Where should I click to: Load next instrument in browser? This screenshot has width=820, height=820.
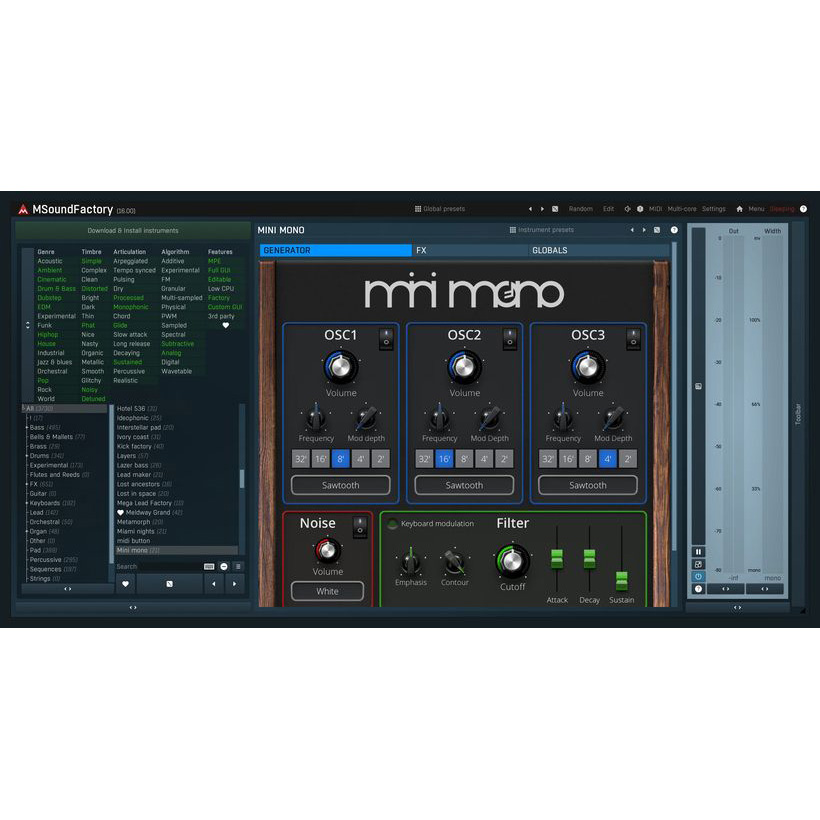(234, 584)
